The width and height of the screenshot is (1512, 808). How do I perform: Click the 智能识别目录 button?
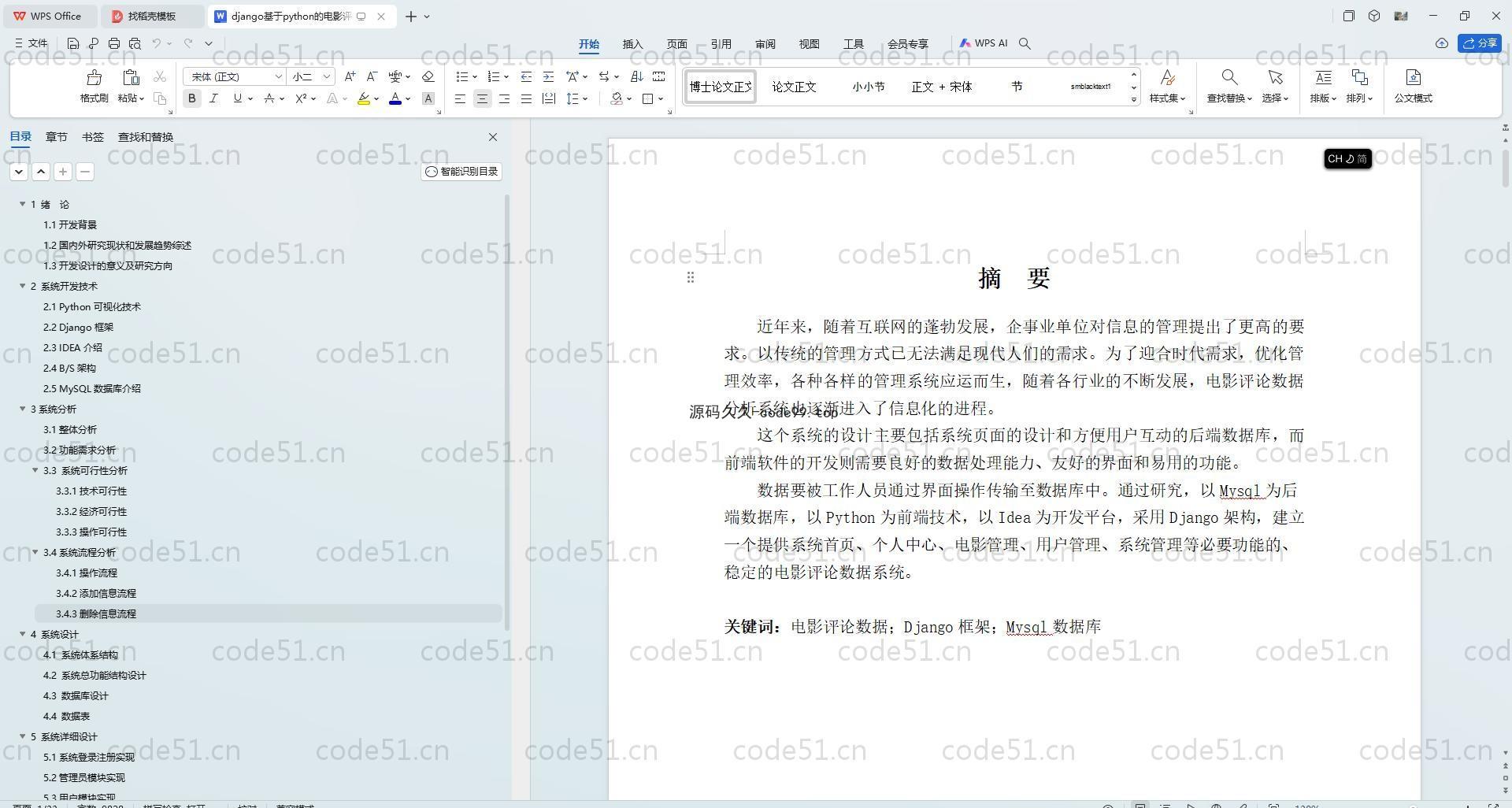pyautogui.click(x=461, y=172)
